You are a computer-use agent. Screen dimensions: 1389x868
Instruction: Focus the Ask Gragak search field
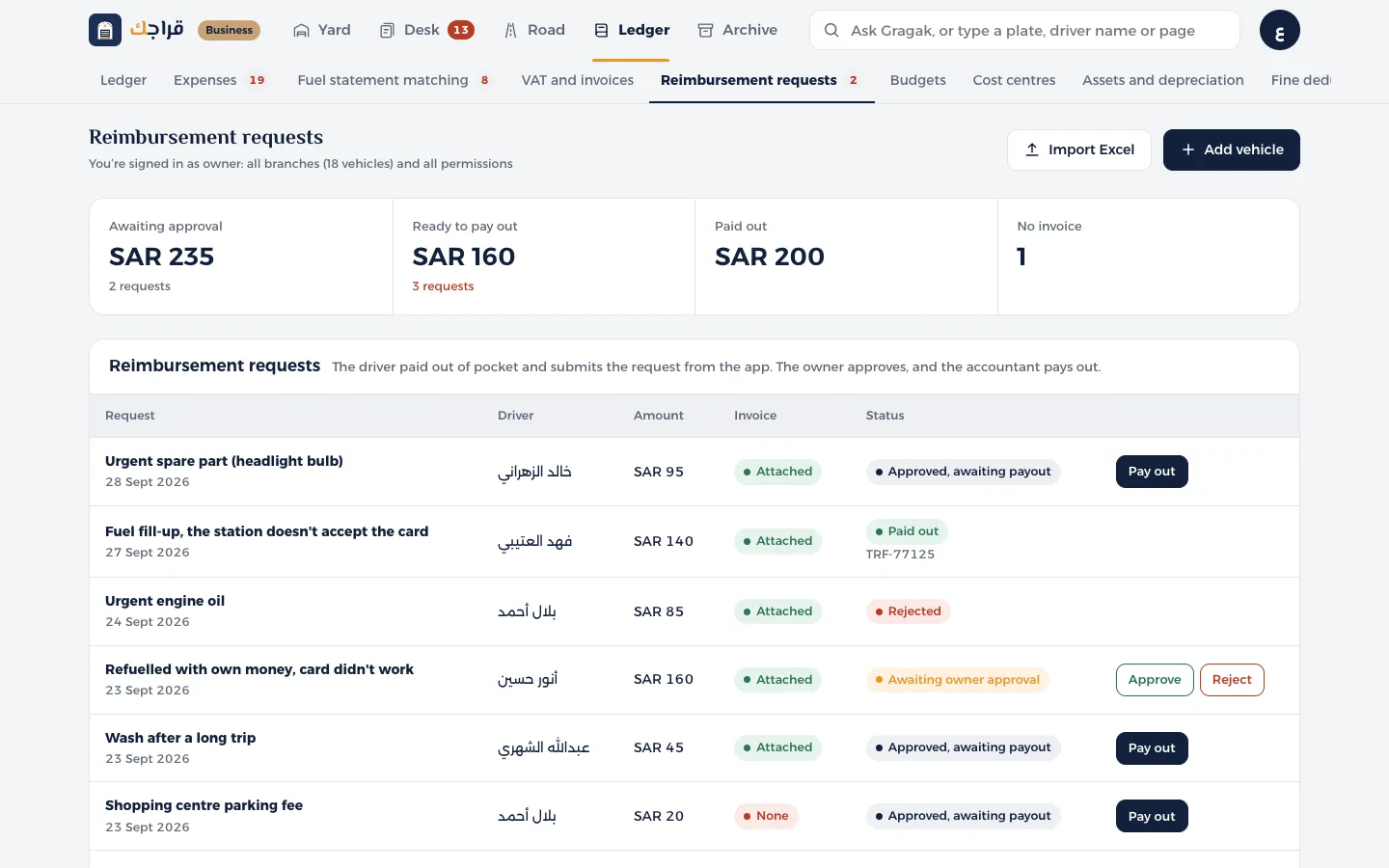(1022, 30)
